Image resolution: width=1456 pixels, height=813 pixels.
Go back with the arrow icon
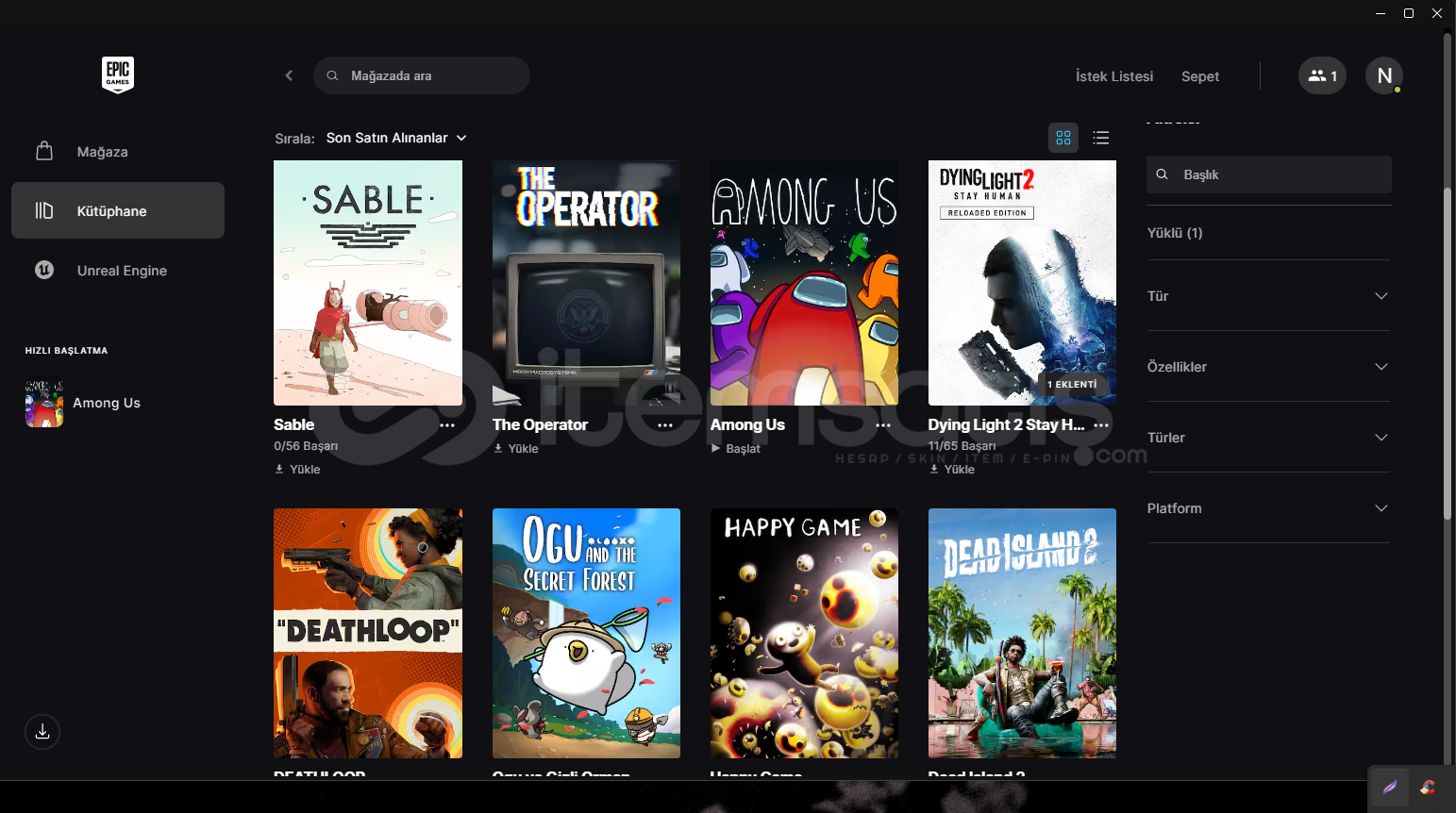pos(289,75)
